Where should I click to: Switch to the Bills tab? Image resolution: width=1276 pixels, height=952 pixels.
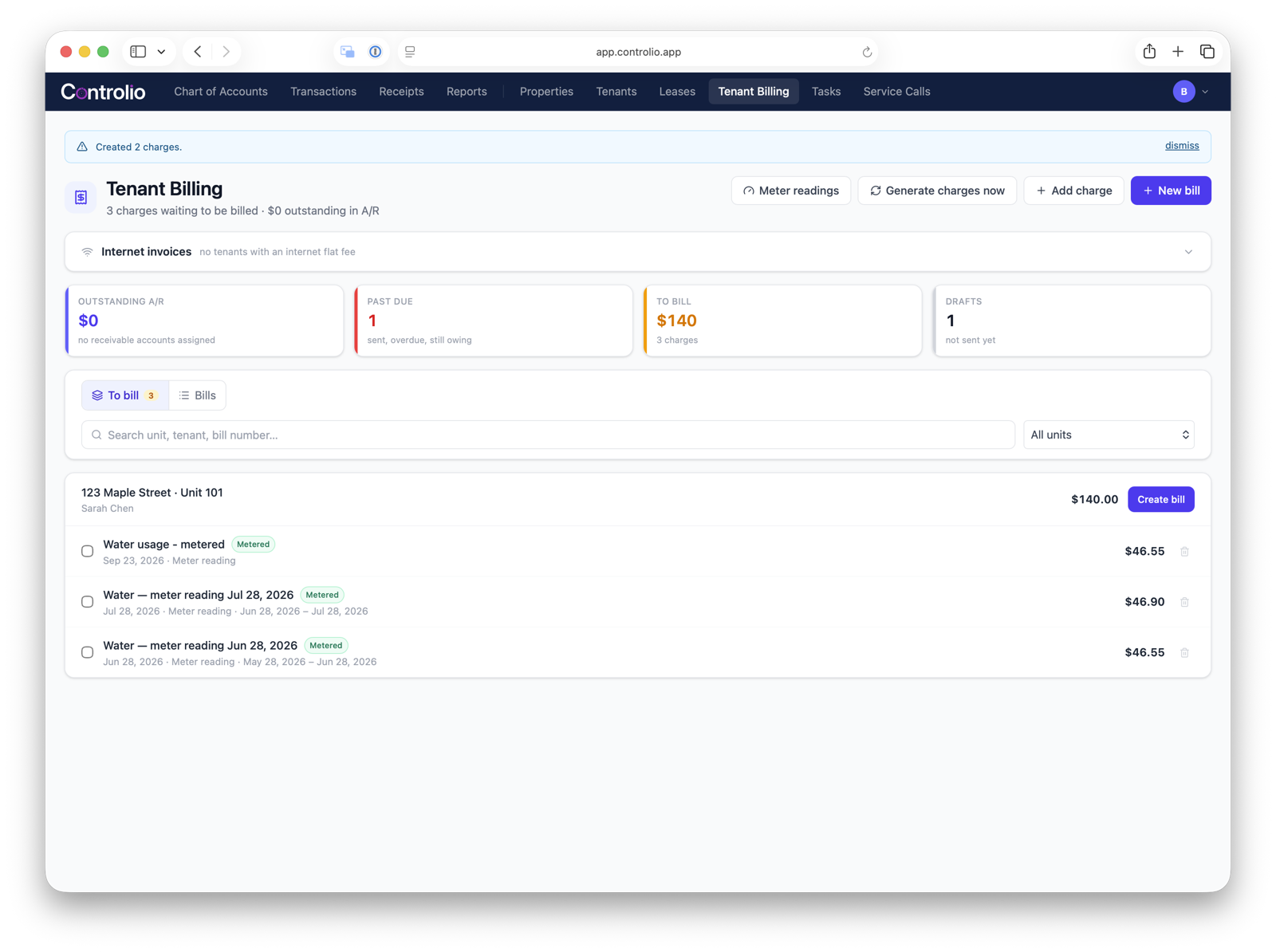point(198,395)
